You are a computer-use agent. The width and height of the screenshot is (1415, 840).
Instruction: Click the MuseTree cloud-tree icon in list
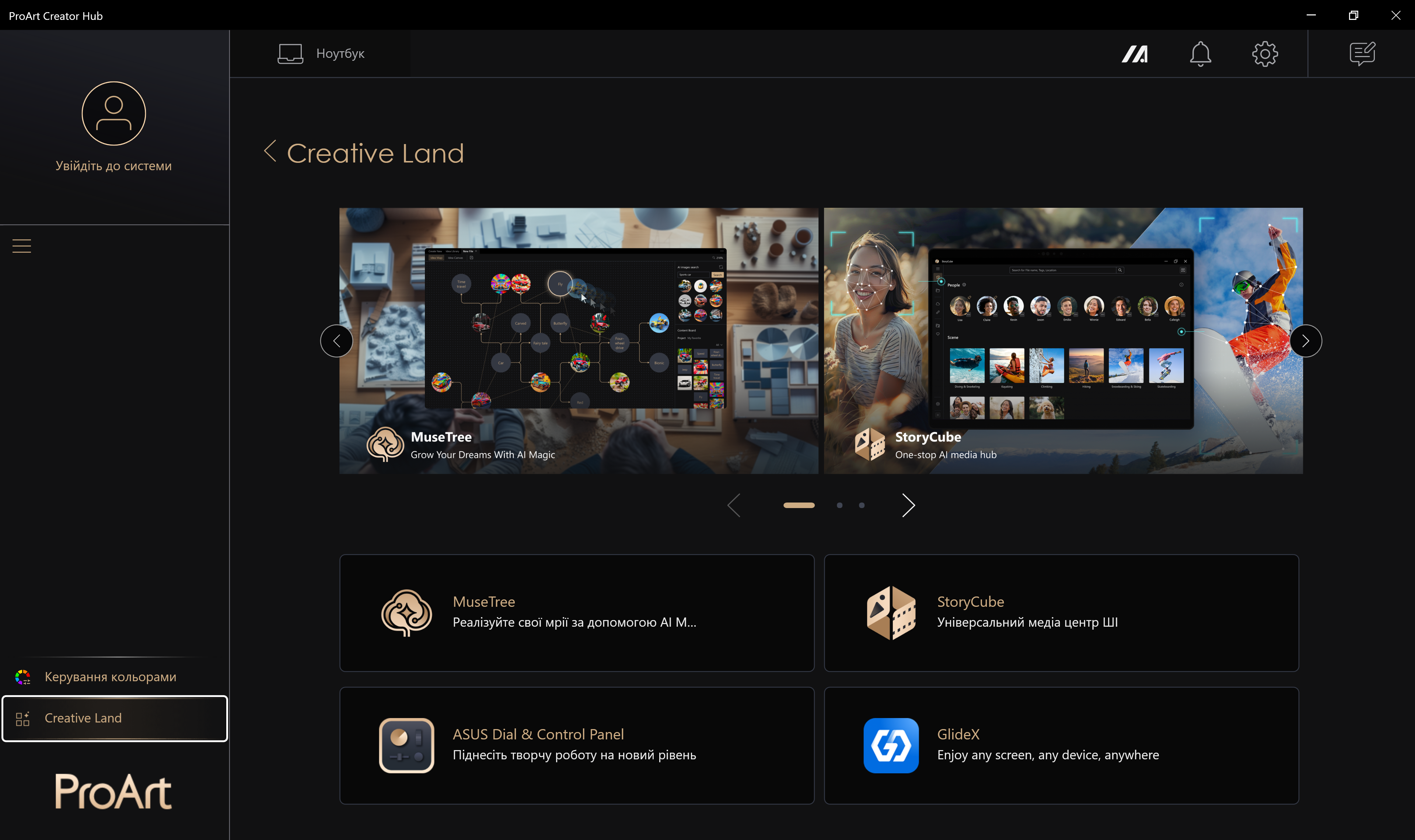[406, 613]
